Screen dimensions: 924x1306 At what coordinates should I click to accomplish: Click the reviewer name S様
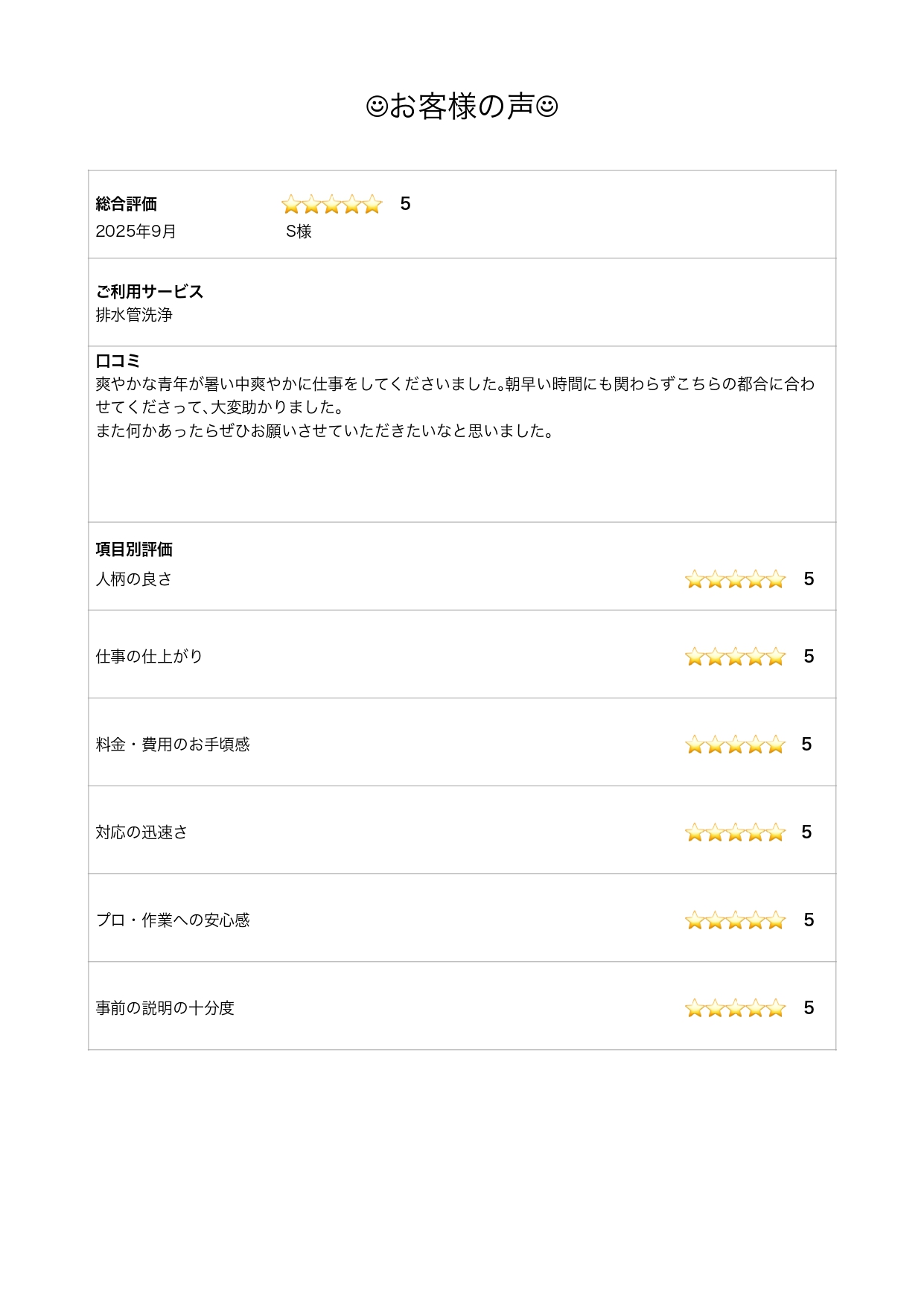299,232
